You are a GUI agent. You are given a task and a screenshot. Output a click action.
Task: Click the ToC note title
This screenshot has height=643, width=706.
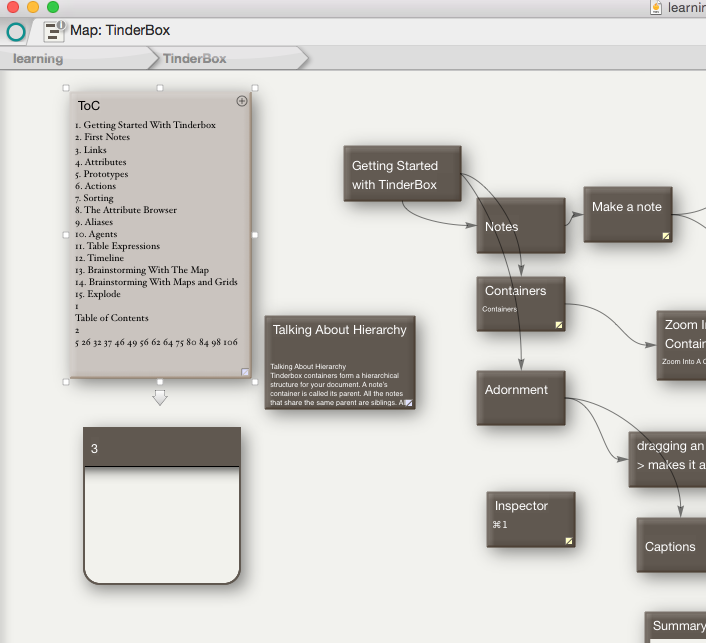[x=89, y=106]
